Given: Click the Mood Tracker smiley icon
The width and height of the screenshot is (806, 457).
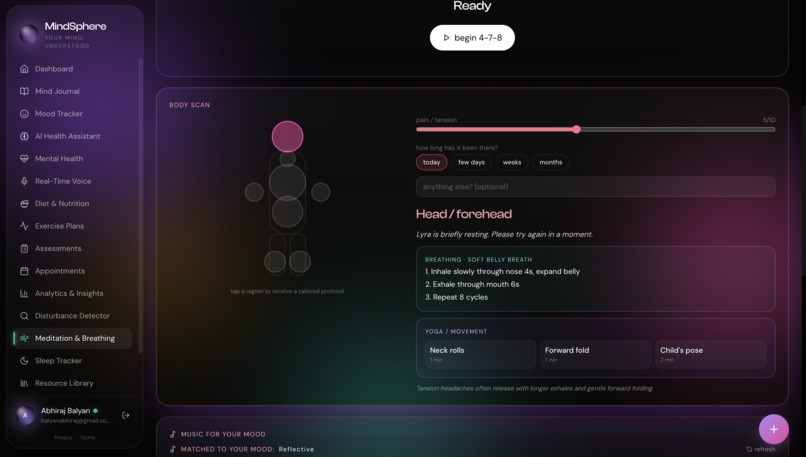Looking at the screenshot, I should 24,114.
